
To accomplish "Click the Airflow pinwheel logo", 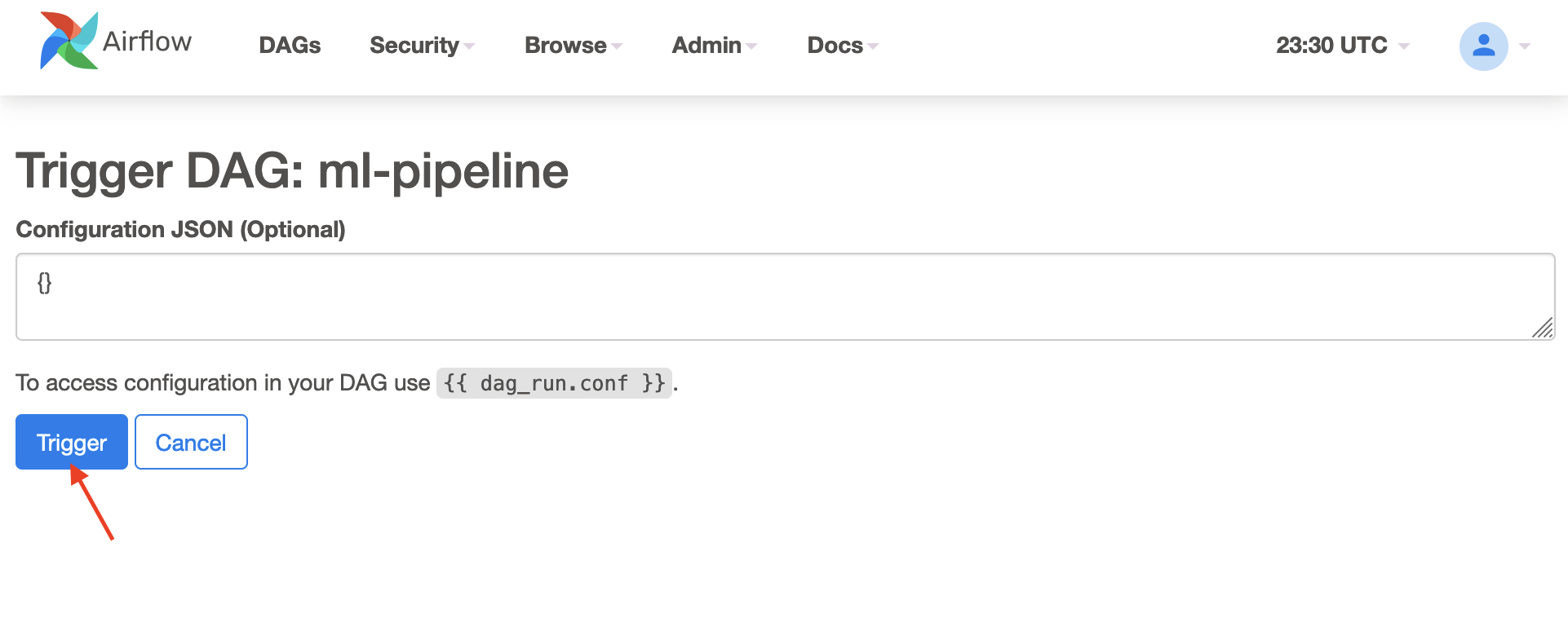I will pos(69,41).
